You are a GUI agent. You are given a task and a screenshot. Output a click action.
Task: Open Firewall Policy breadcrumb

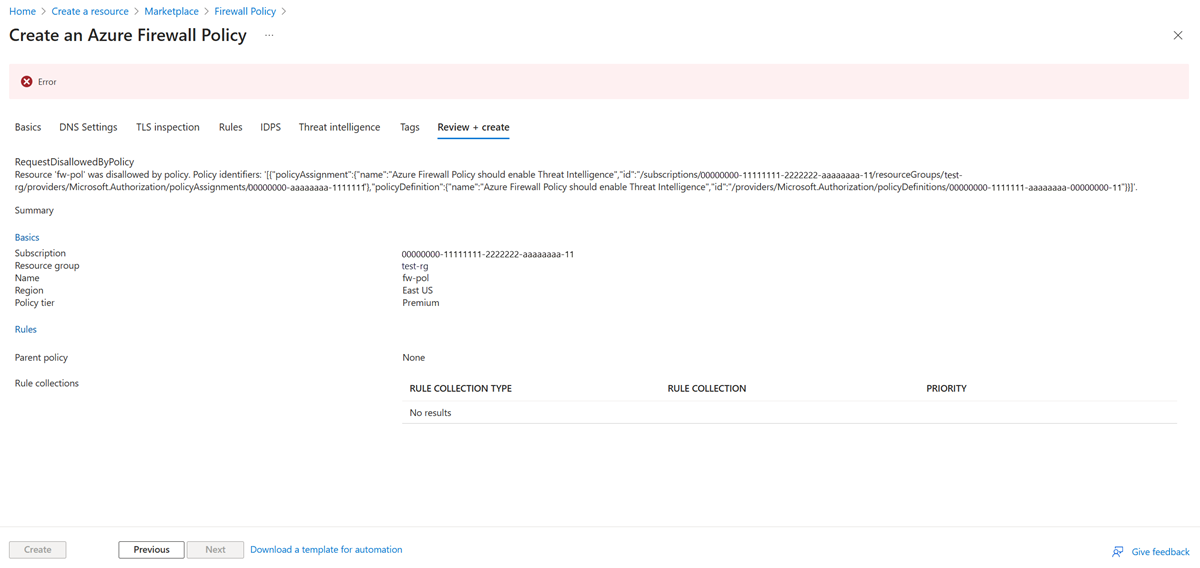coord(245,11)
